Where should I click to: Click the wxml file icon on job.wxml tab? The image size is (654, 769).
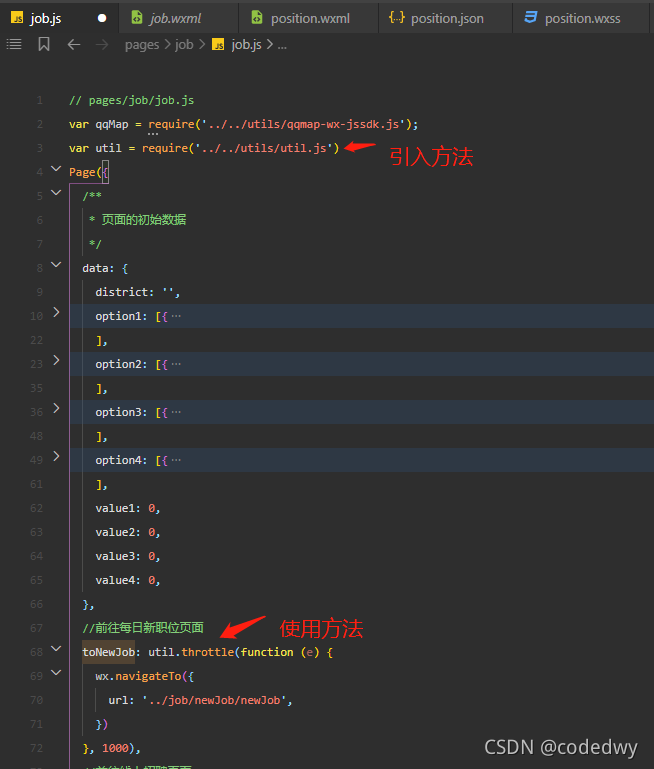coord(137,18)
